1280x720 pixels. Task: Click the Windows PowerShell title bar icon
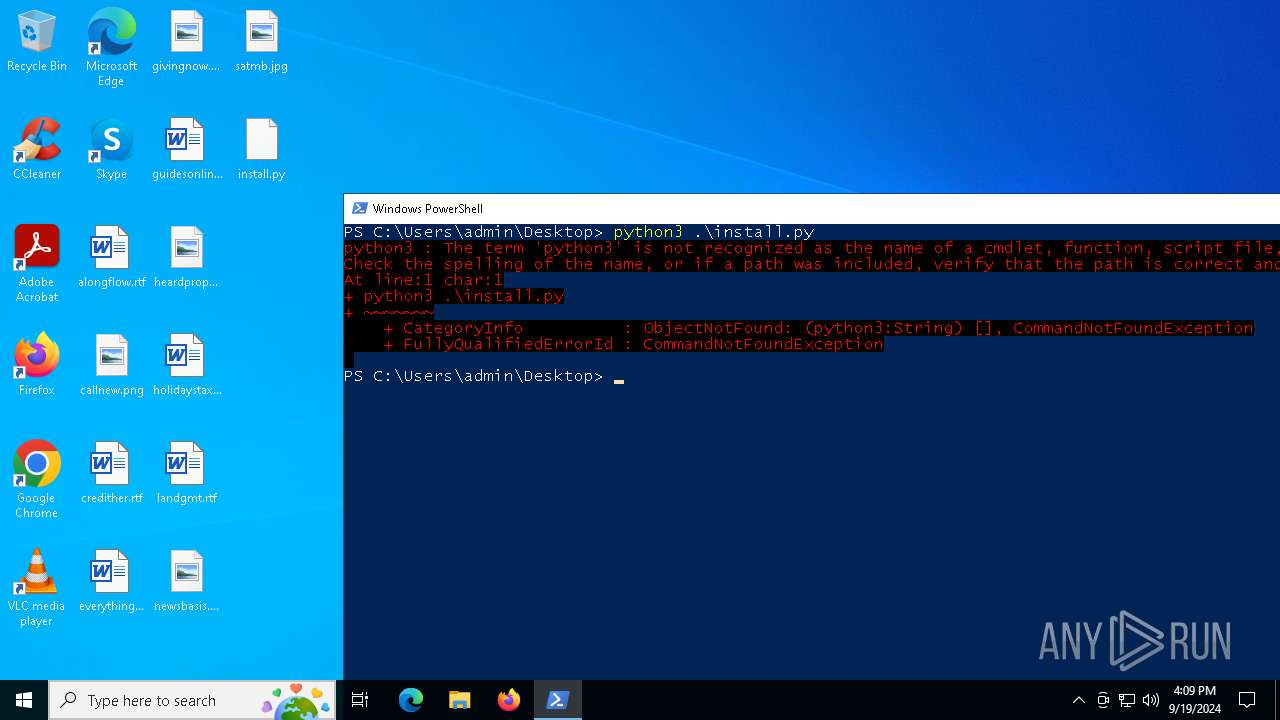[x=358, y=209]
